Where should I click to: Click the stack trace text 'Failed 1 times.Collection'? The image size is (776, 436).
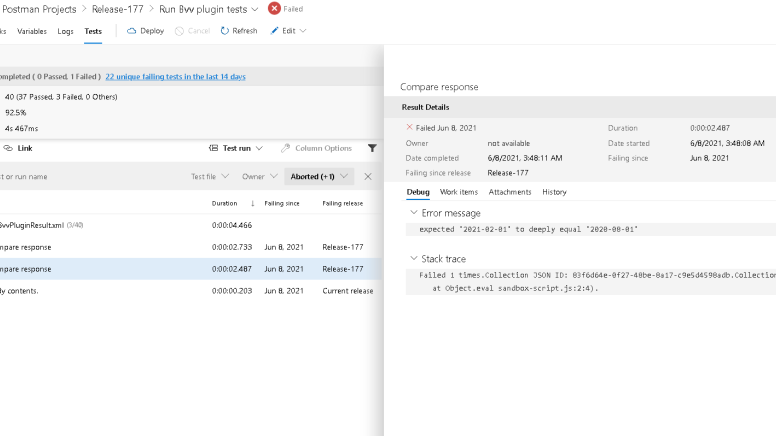pos(597,275)
